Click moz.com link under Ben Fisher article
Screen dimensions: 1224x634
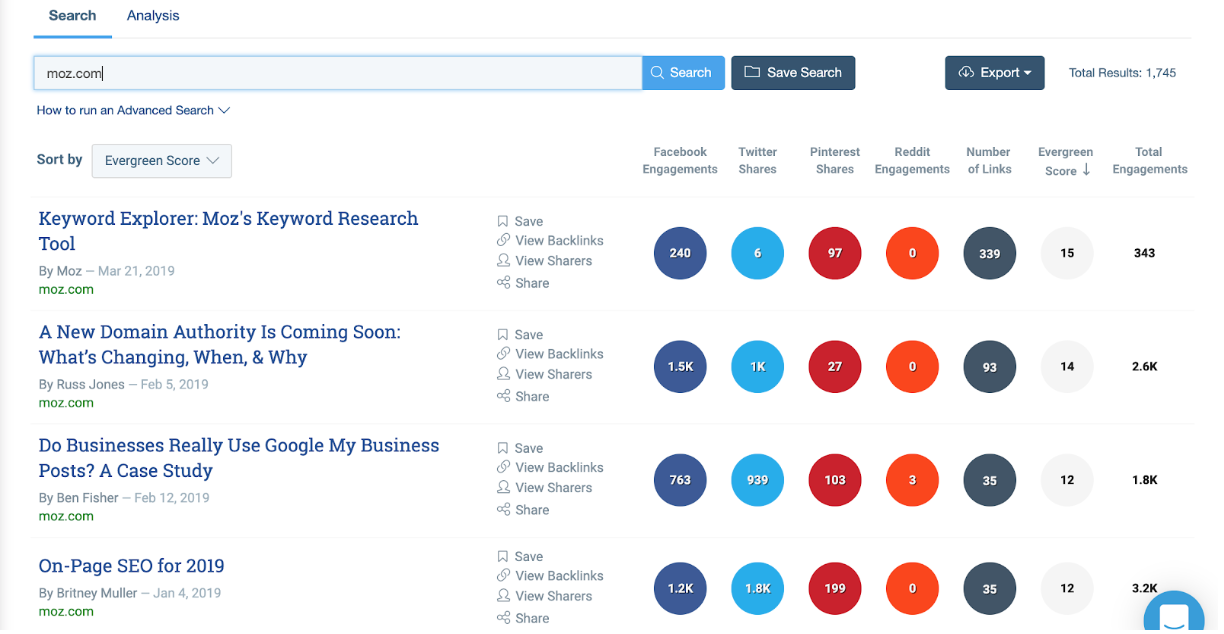(x=66, y=517)
